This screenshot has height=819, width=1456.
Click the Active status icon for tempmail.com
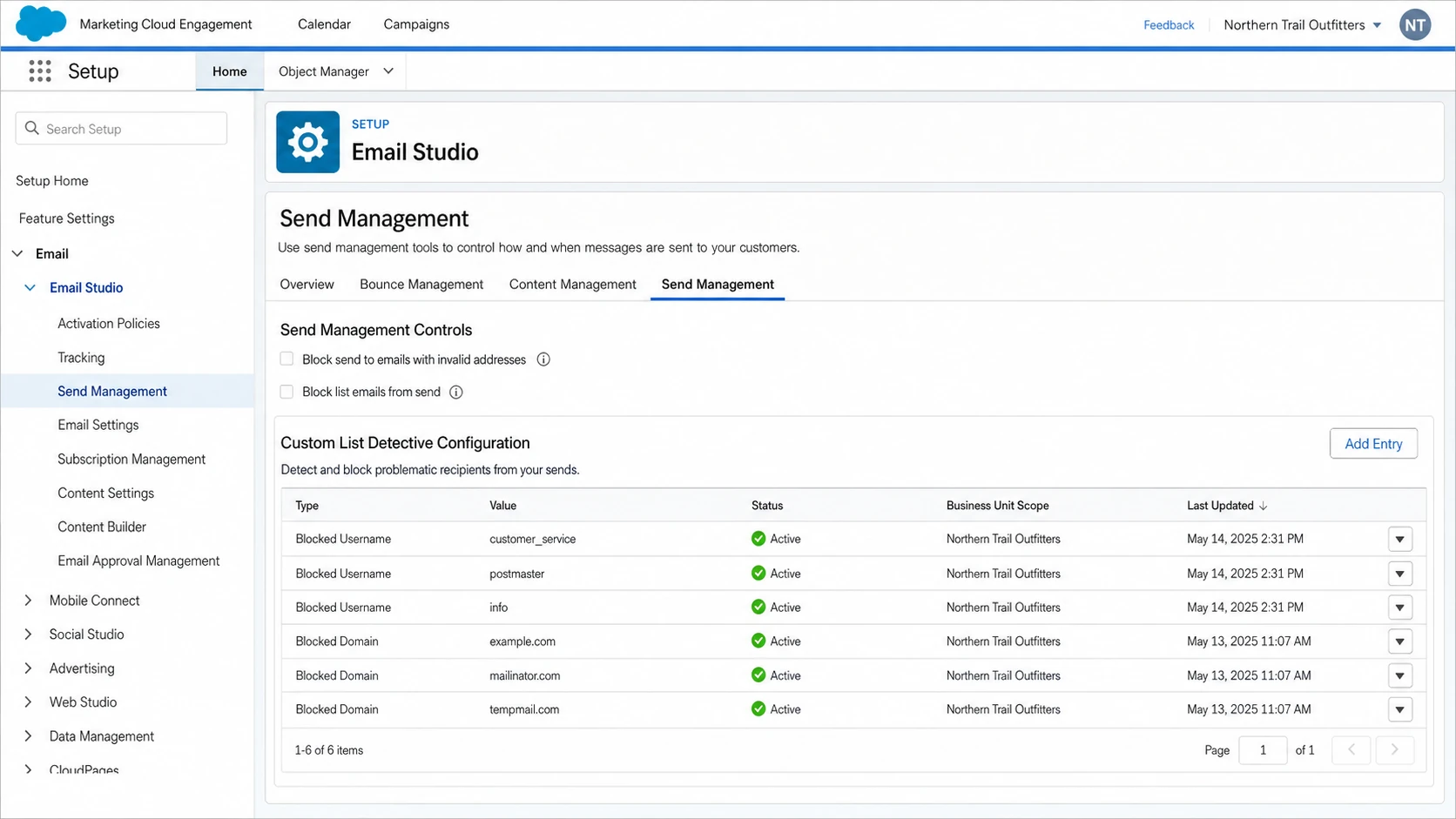point(758,709)
